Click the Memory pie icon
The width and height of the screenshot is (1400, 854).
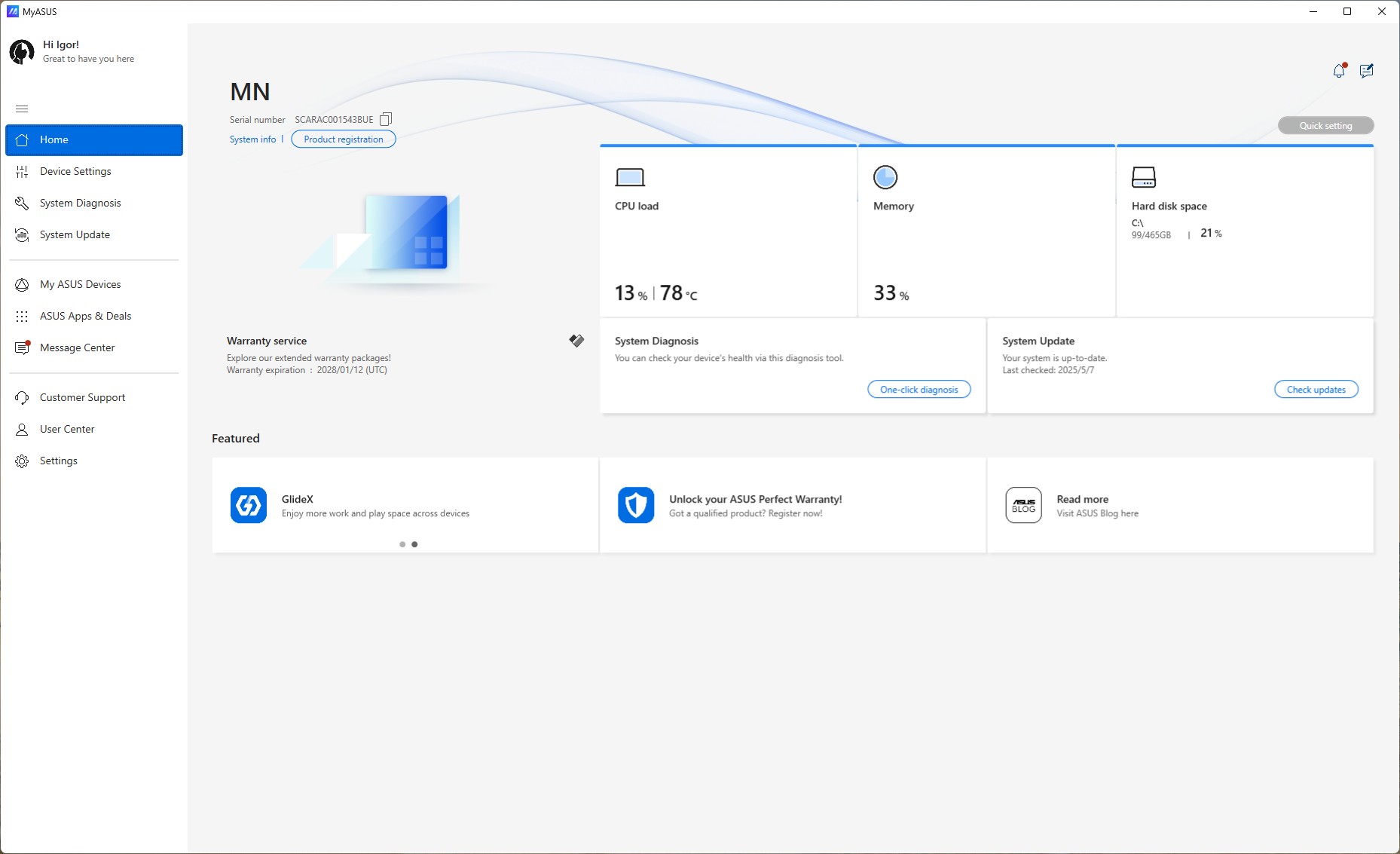coord(885,177)
